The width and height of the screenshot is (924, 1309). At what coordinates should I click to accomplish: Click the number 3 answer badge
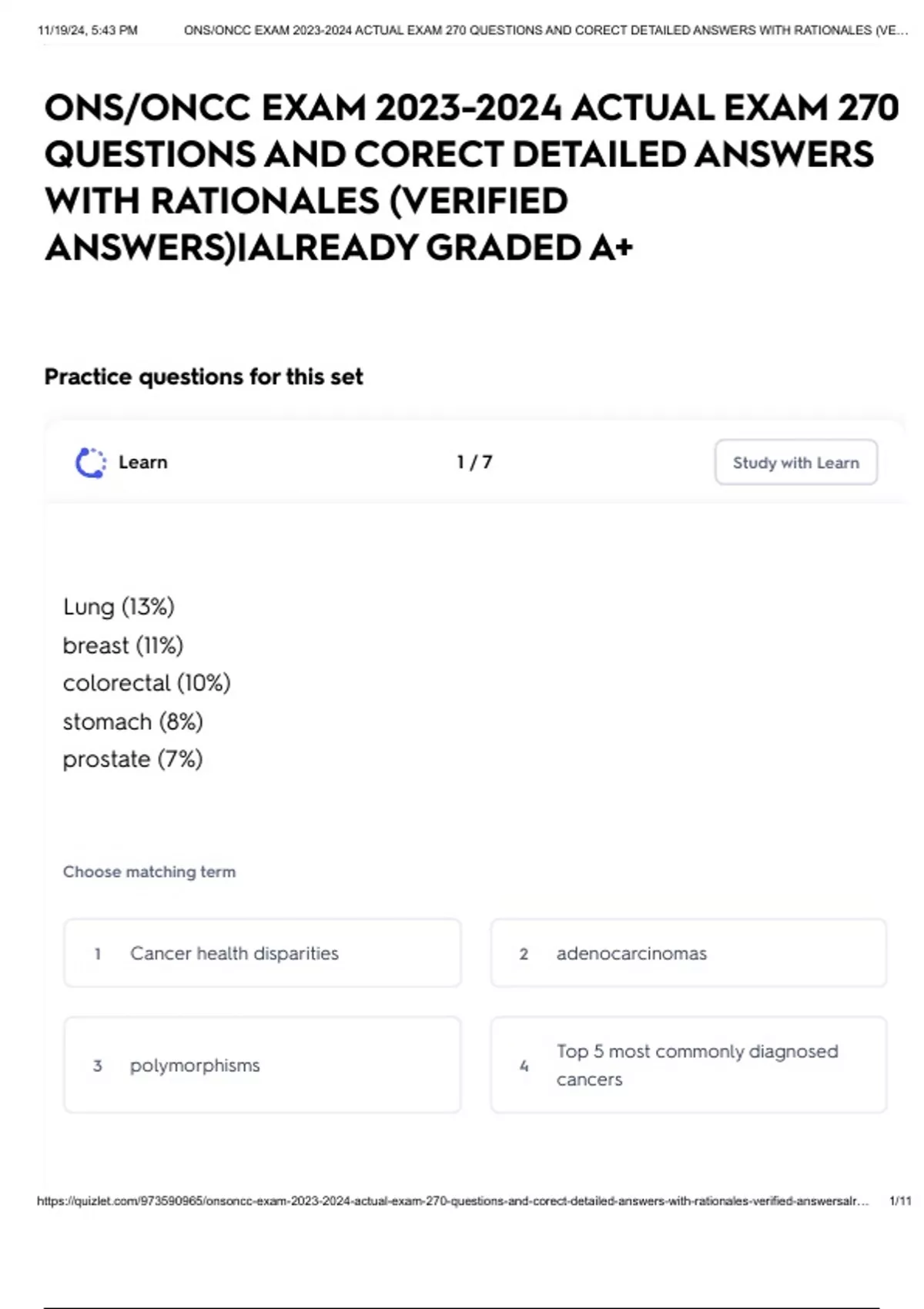pyautogui.click(x=98, y=1066)
